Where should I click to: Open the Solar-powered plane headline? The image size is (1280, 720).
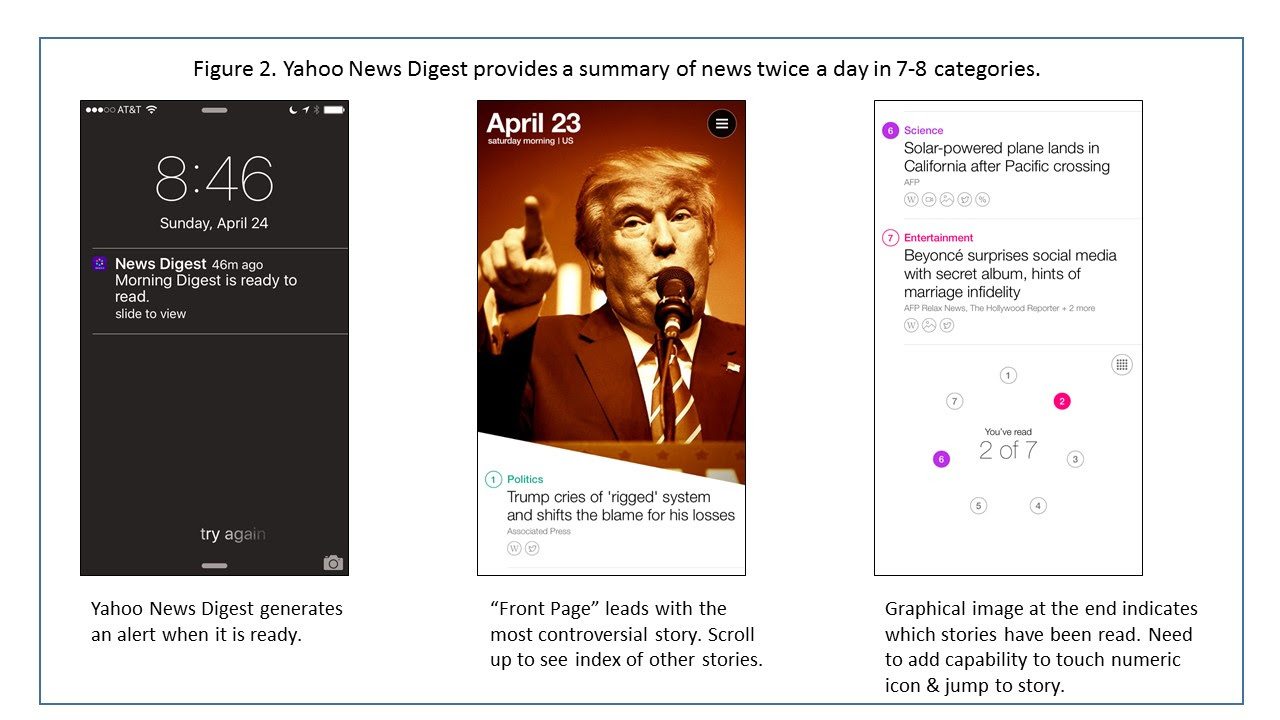(x=1006, y=158)
